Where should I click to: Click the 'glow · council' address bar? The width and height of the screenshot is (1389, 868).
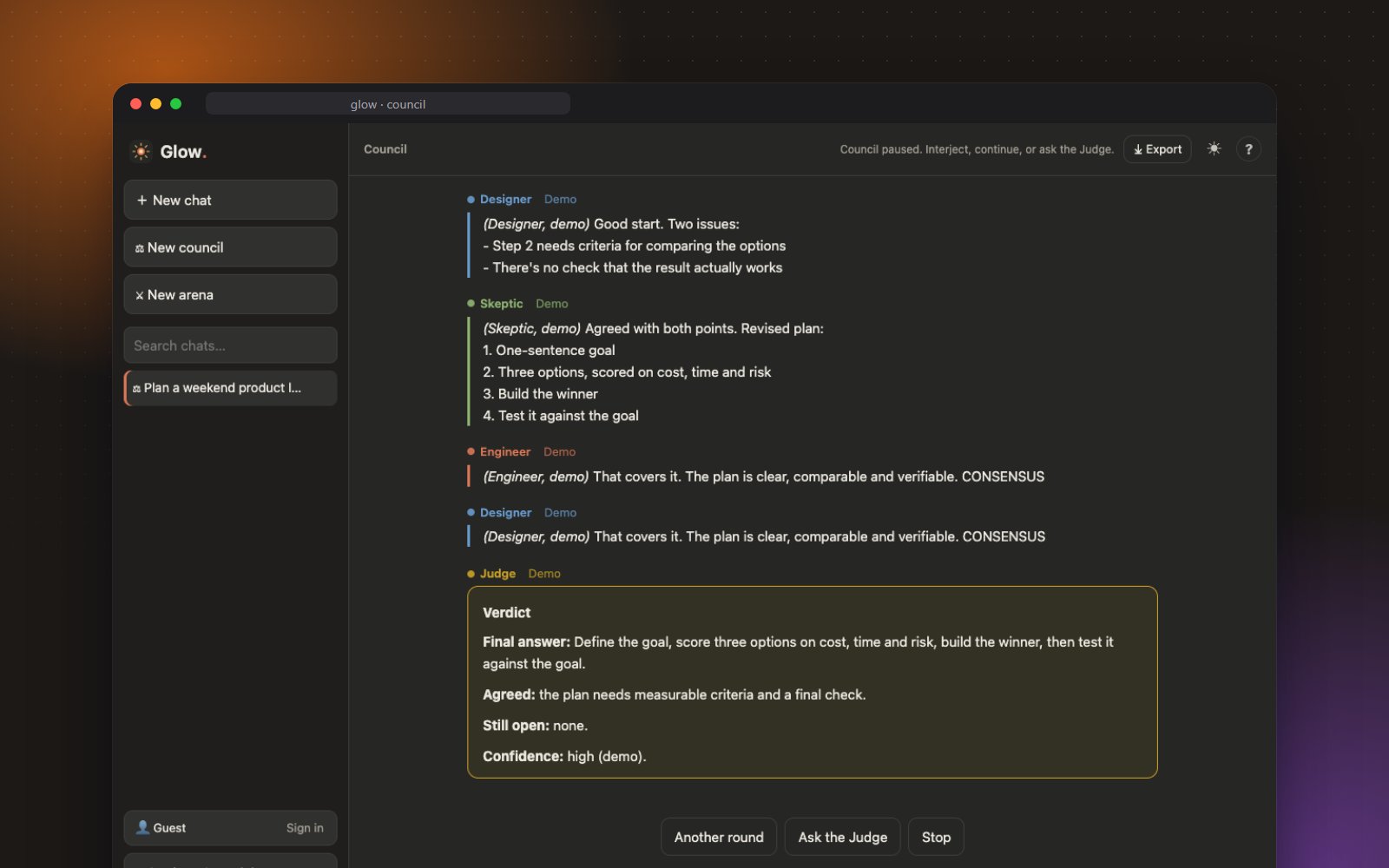click(388, 104)
